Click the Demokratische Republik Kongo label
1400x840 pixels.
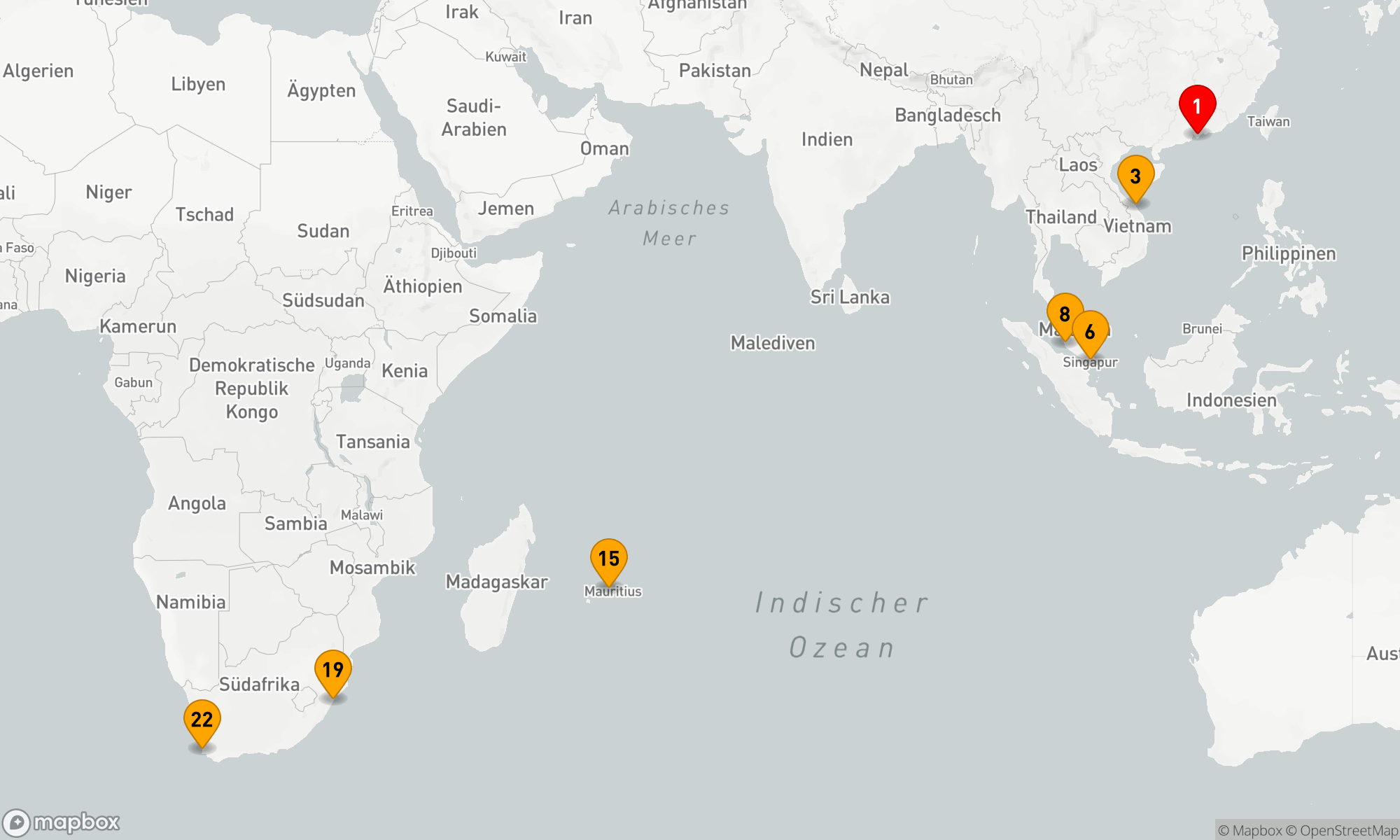coord(252,388)
